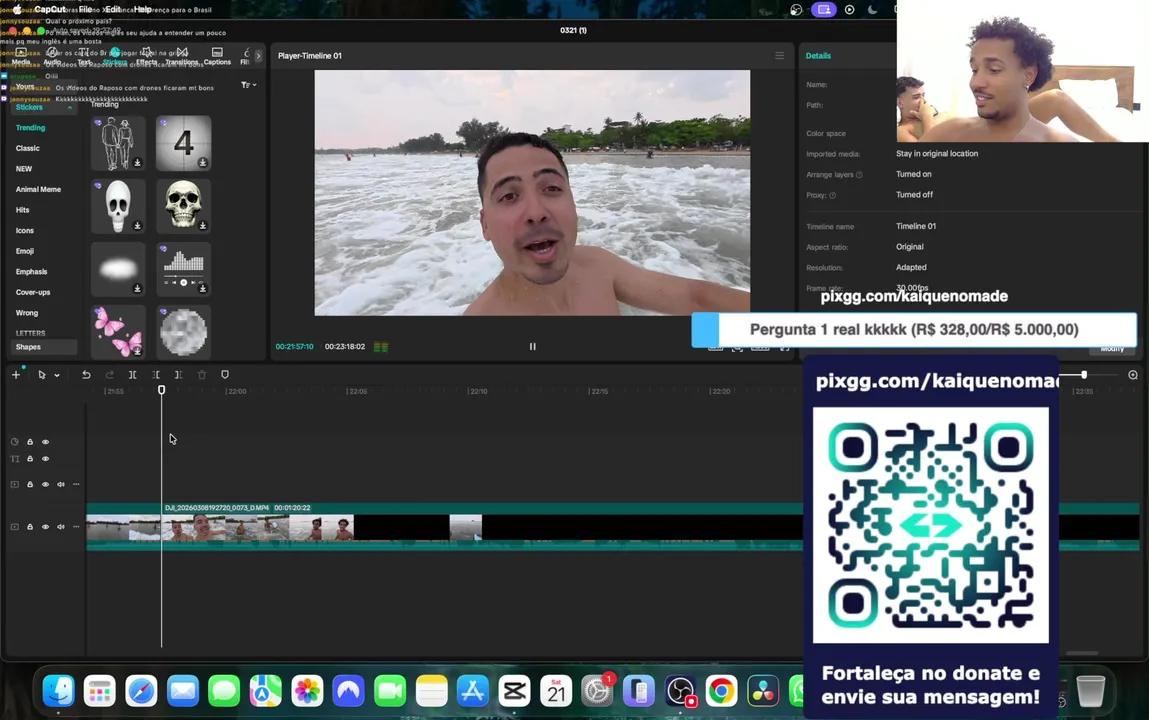Select the white blur cloud sticker
The image size is (1149, 720).
click(x=118, y=269)
